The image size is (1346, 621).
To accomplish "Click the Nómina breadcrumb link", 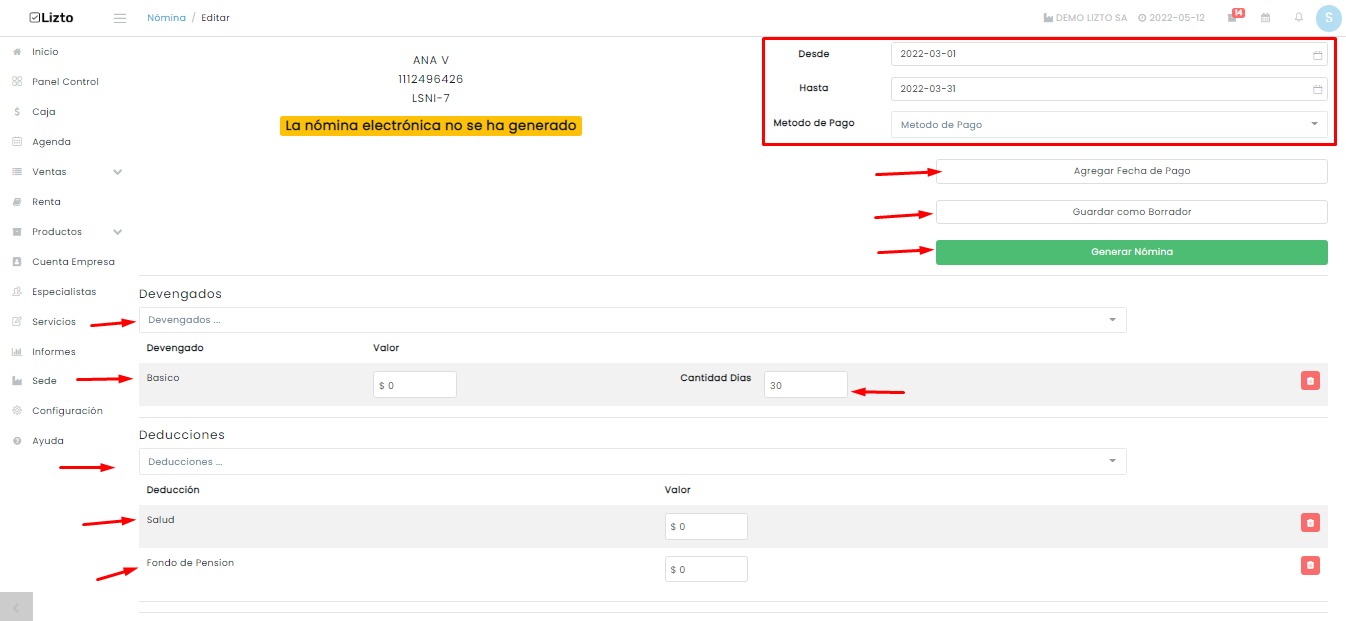I will pyautogui.click(x=166, y=18).
